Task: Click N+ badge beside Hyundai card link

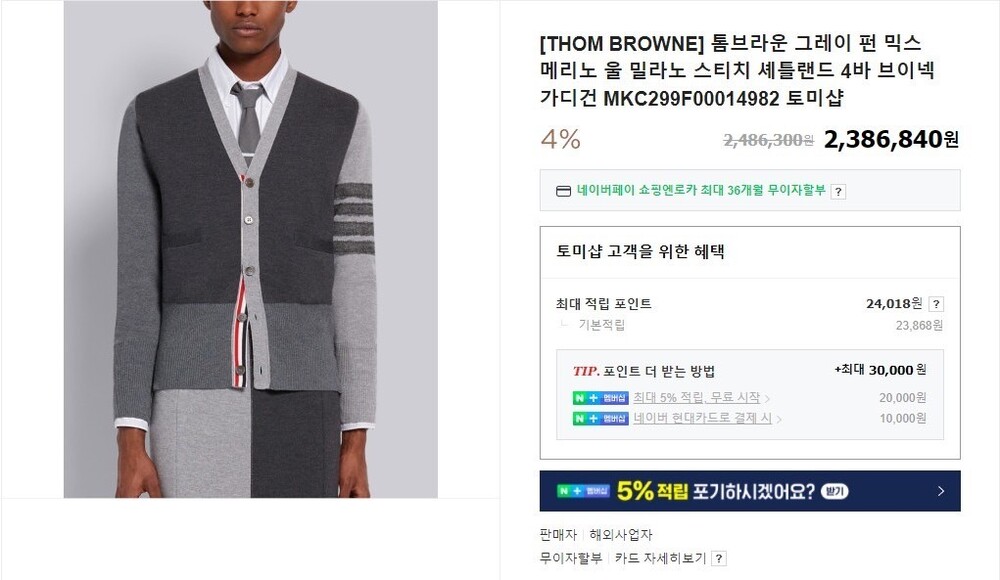Action: point(600,419)
